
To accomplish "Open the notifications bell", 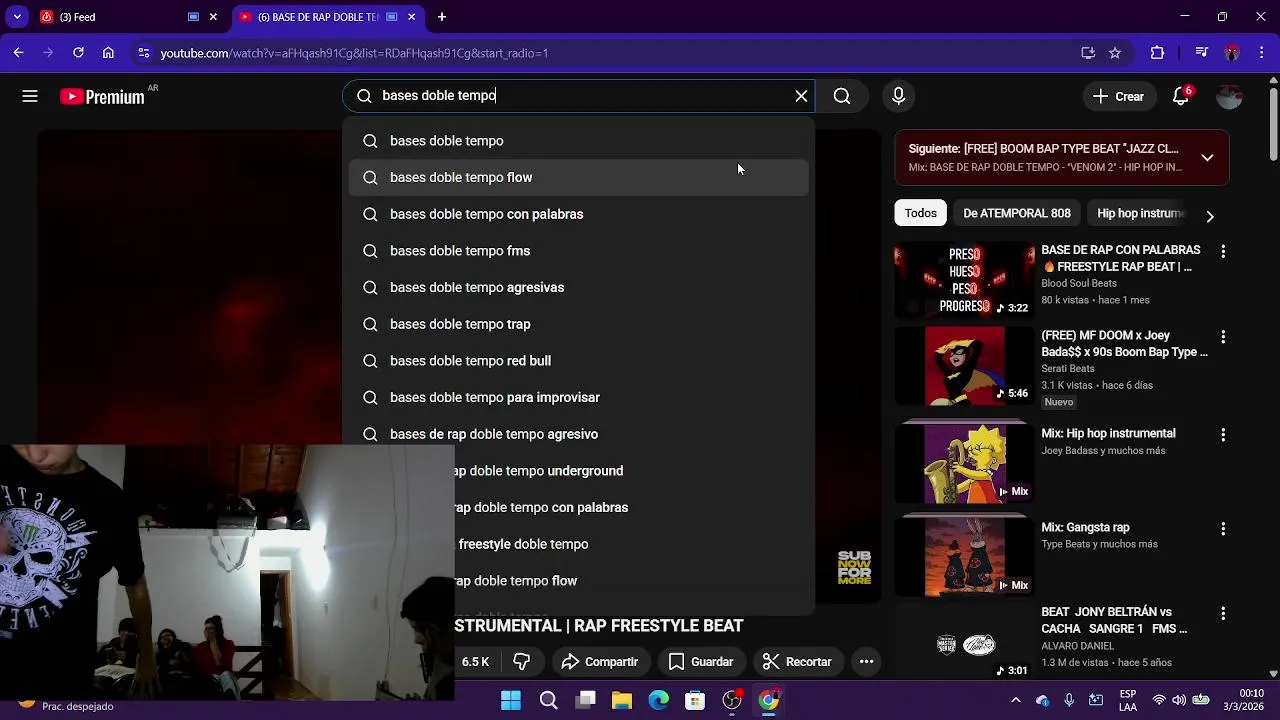I will 1181,96.
